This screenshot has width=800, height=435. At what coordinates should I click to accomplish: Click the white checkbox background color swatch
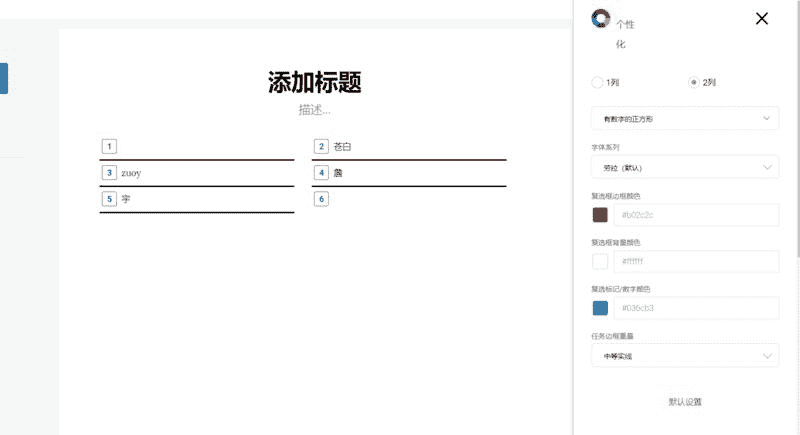(x=600, y=262)
